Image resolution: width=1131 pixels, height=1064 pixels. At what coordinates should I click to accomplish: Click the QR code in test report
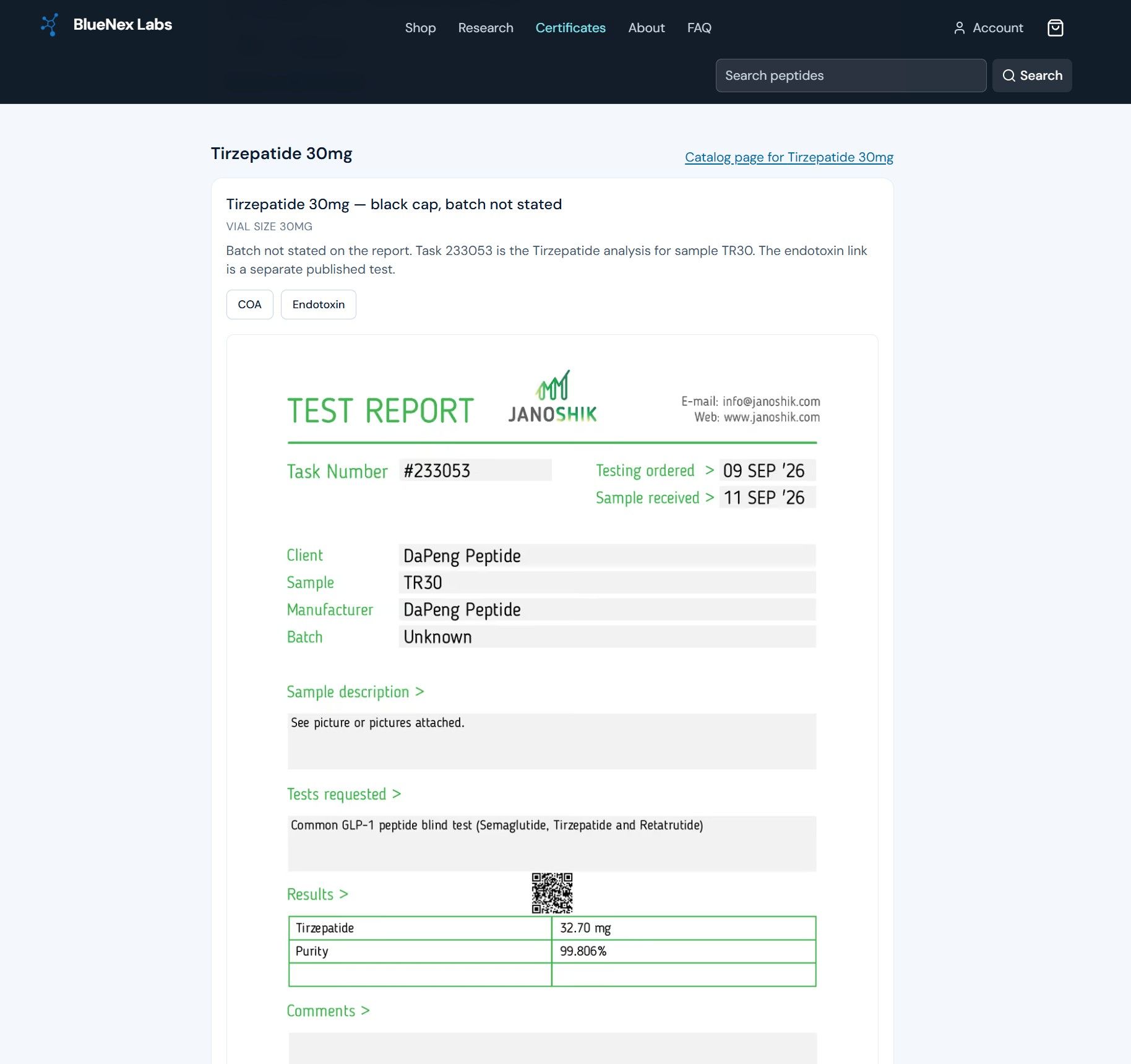(x=552, y=893)
